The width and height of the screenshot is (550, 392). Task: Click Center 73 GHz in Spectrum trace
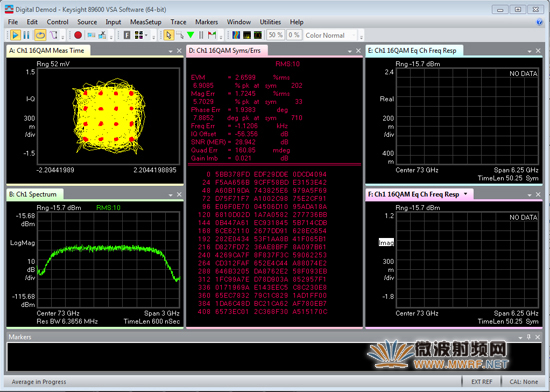click(x=58, y=313)
